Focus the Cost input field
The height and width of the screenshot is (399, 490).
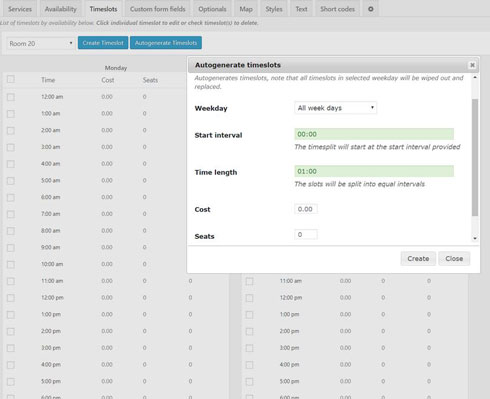click(306, 209)
